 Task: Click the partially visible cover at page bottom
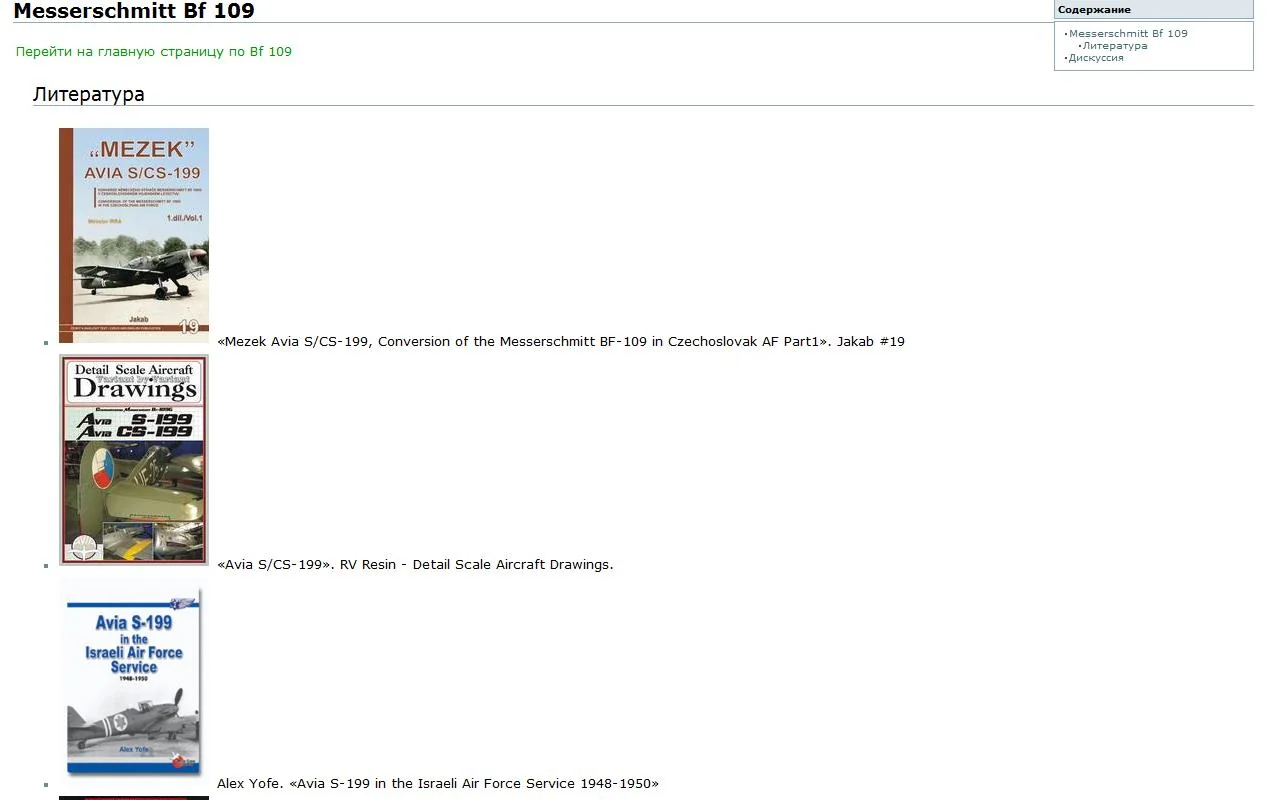click(133, 797)
